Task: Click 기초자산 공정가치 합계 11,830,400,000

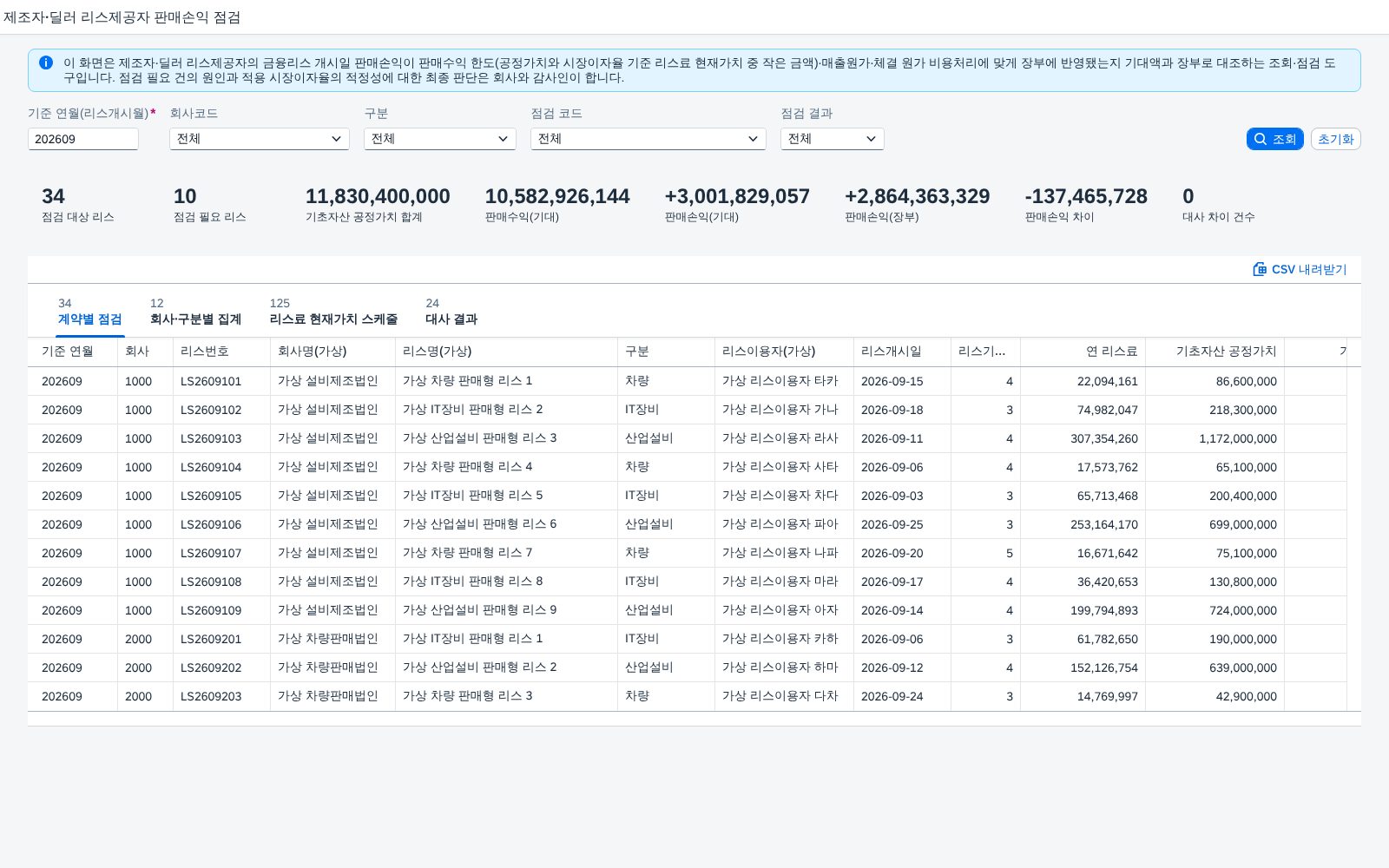Action: click(378, 197)
